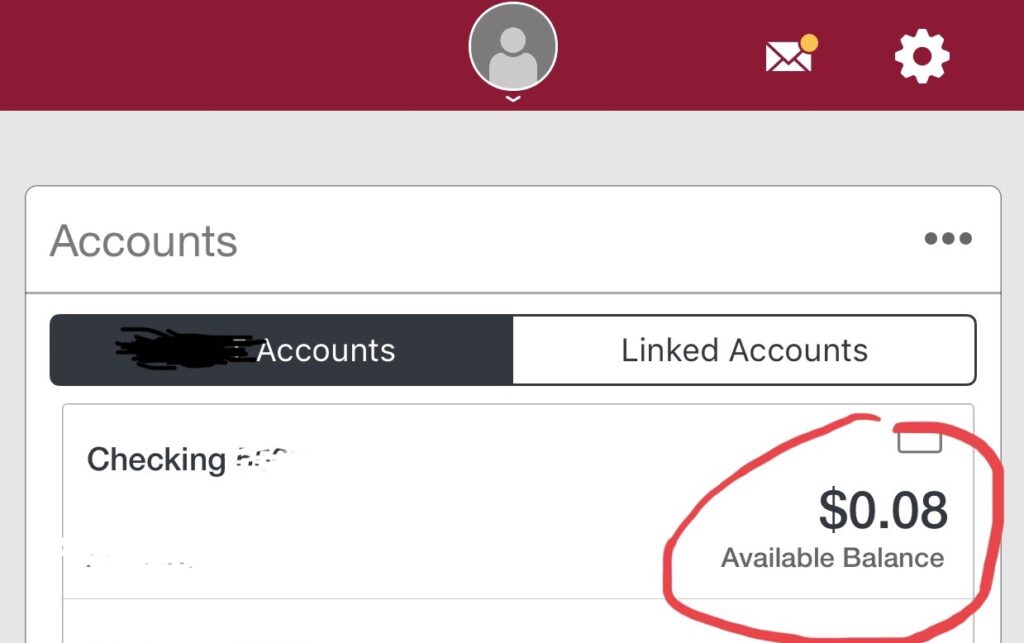Tap the Available Balance label
The width and height of the screenshot is (1024, 643).
(832, 558)
